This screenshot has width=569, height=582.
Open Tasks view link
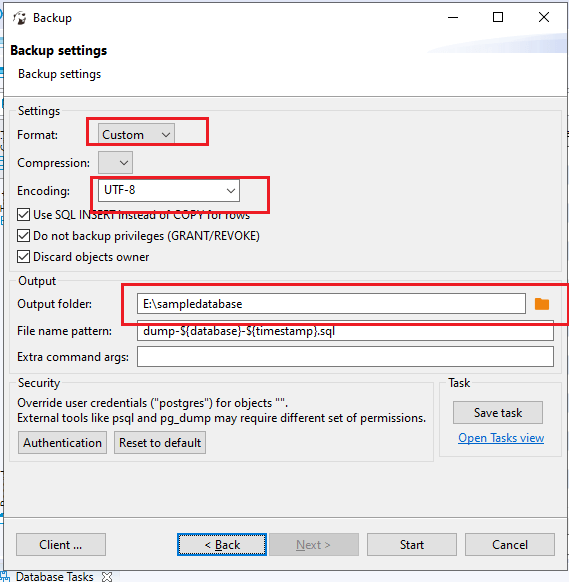click(501, 438)
